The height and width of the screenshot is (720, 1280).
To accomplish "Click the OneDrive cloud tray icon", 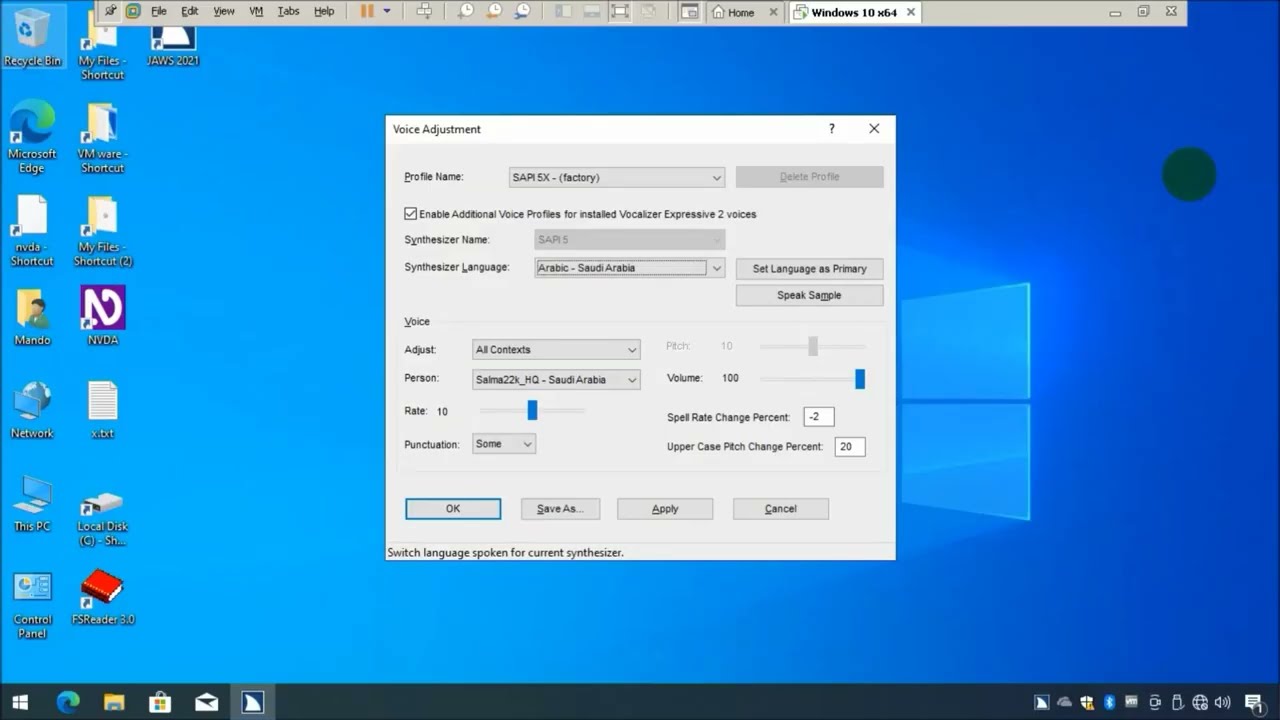I will (x=1064, y=703).
